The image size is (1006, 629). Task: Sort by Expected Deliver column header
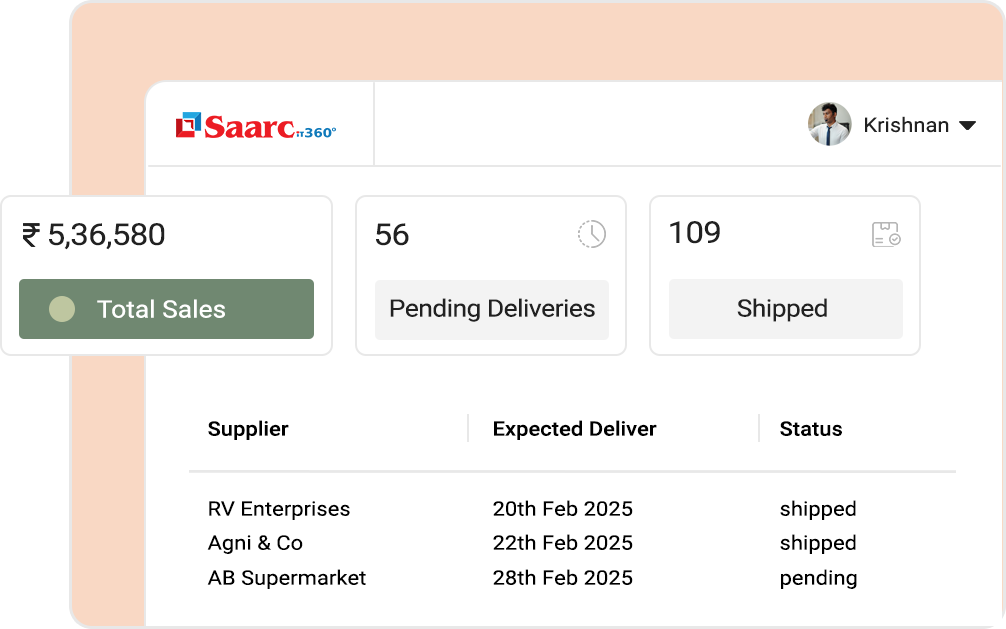[x=574, y=429]
